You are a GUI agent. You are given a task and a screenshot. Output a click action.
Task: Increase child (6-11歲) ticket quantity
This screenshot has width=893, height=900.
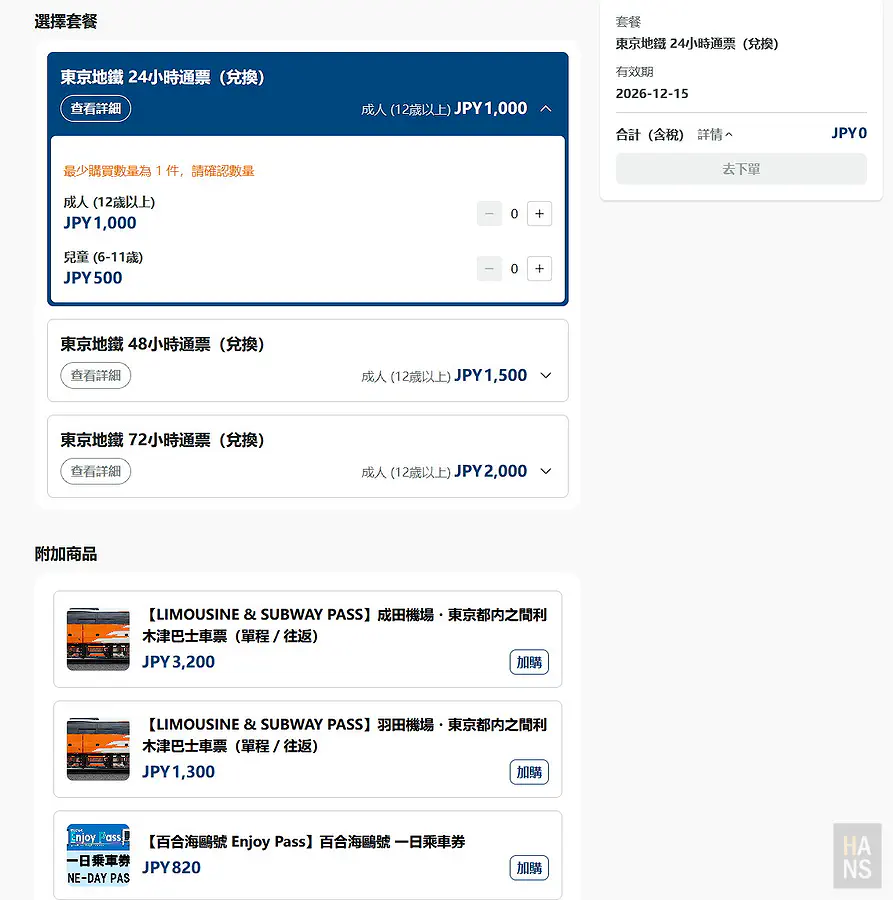coord(539,269)
